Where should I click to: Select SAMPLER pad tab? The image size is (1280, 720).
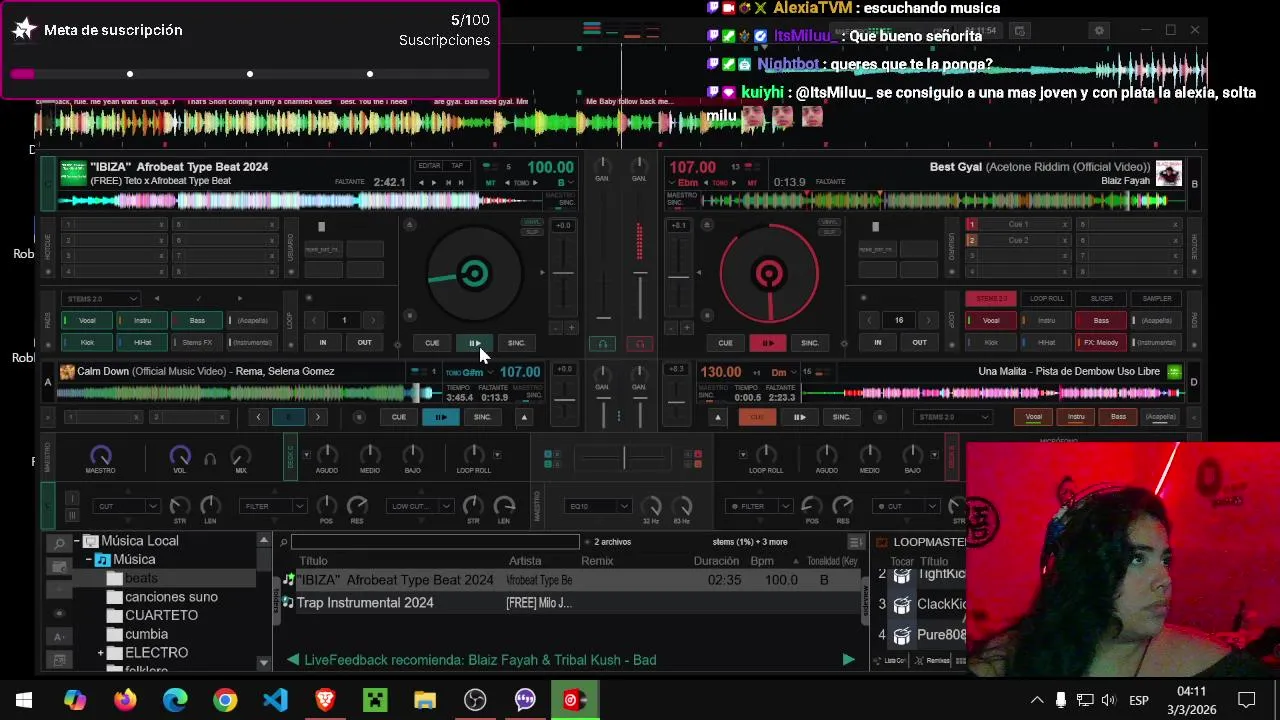click(x=1156, y=299)
